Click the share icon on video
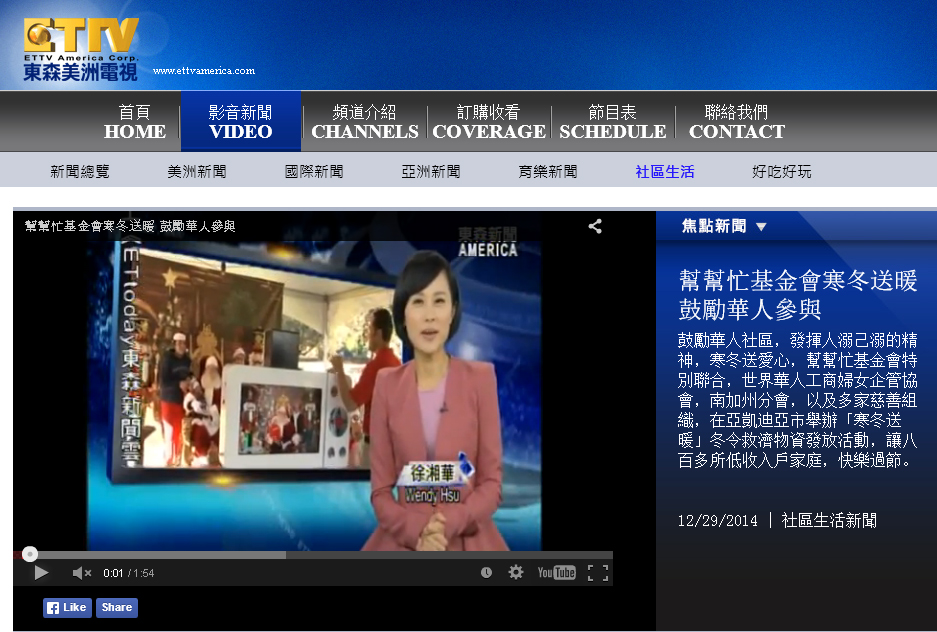This screenshot has width=937, height=632. (595, 226)
